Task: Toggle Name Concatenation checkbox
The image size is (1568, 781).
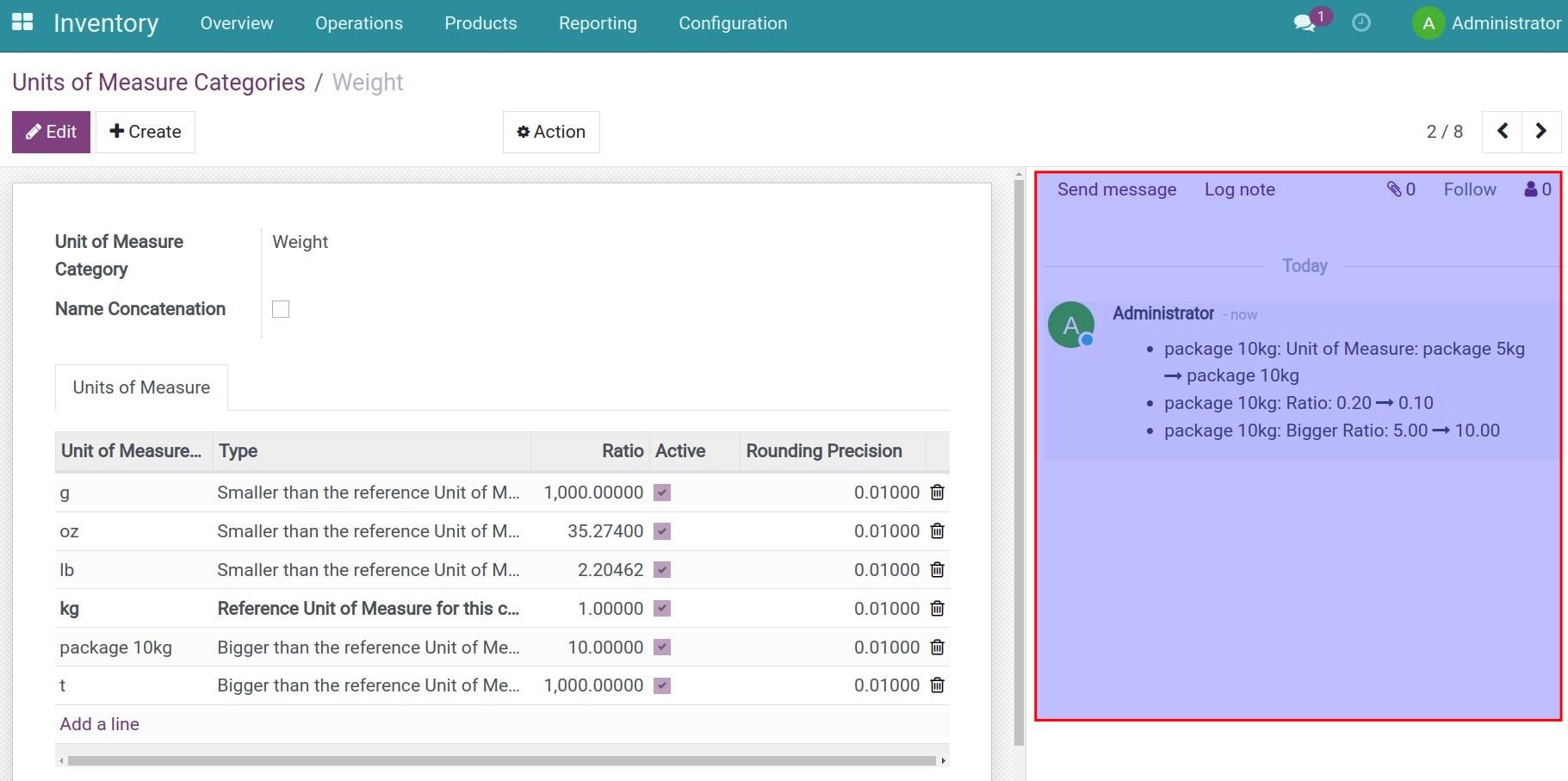Action: pyautogui.click(x=281, y=309)
